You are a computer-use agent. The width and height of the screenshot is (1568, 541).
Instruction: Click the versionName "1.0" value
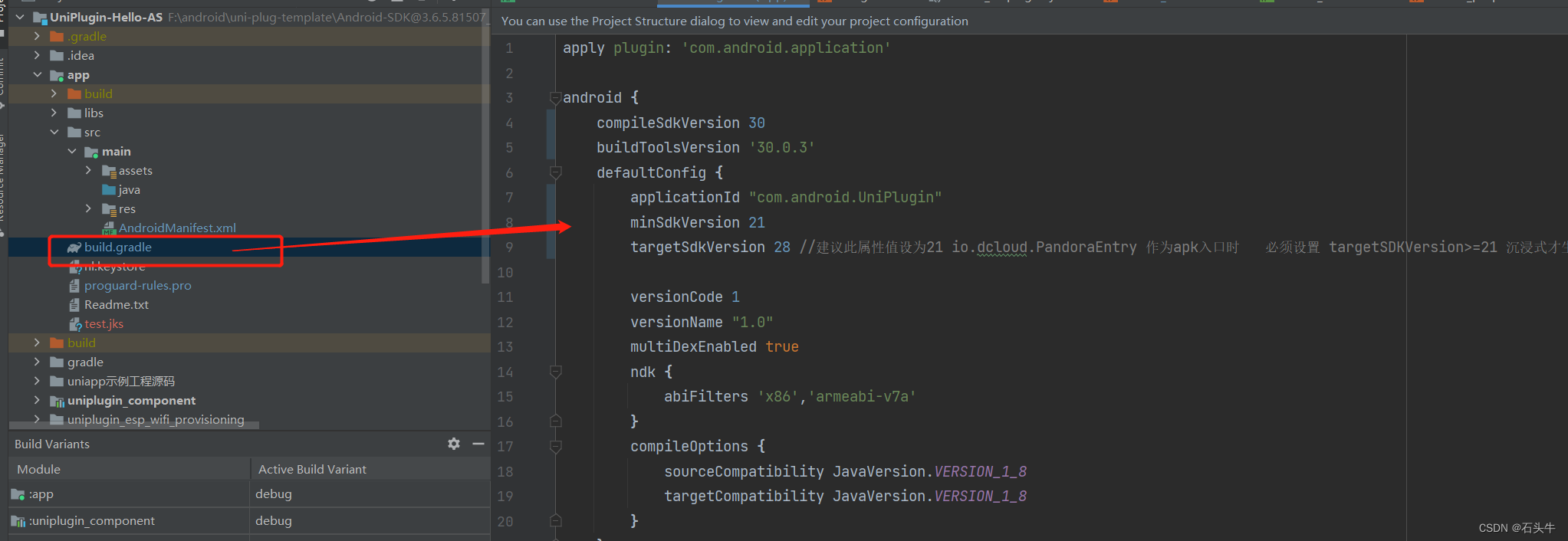point(752,322)
